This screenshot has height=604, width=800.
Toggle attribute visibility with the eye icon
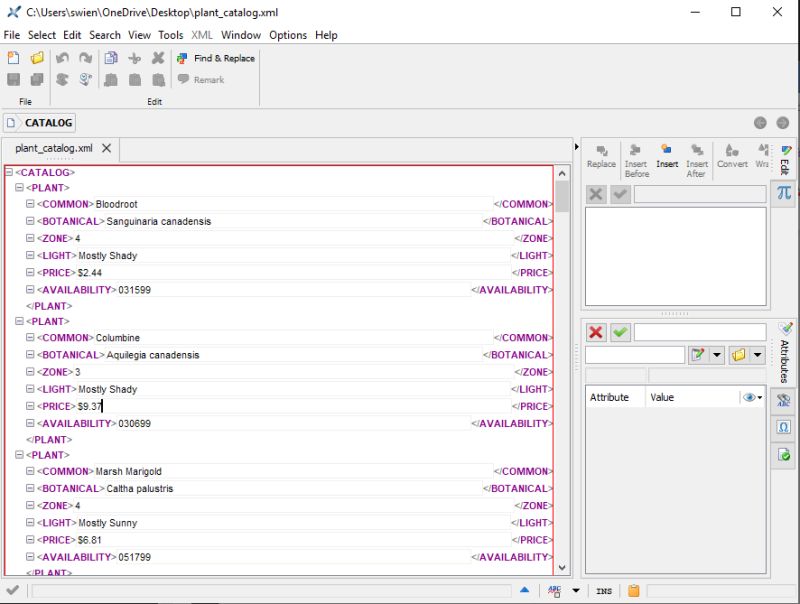750,397
